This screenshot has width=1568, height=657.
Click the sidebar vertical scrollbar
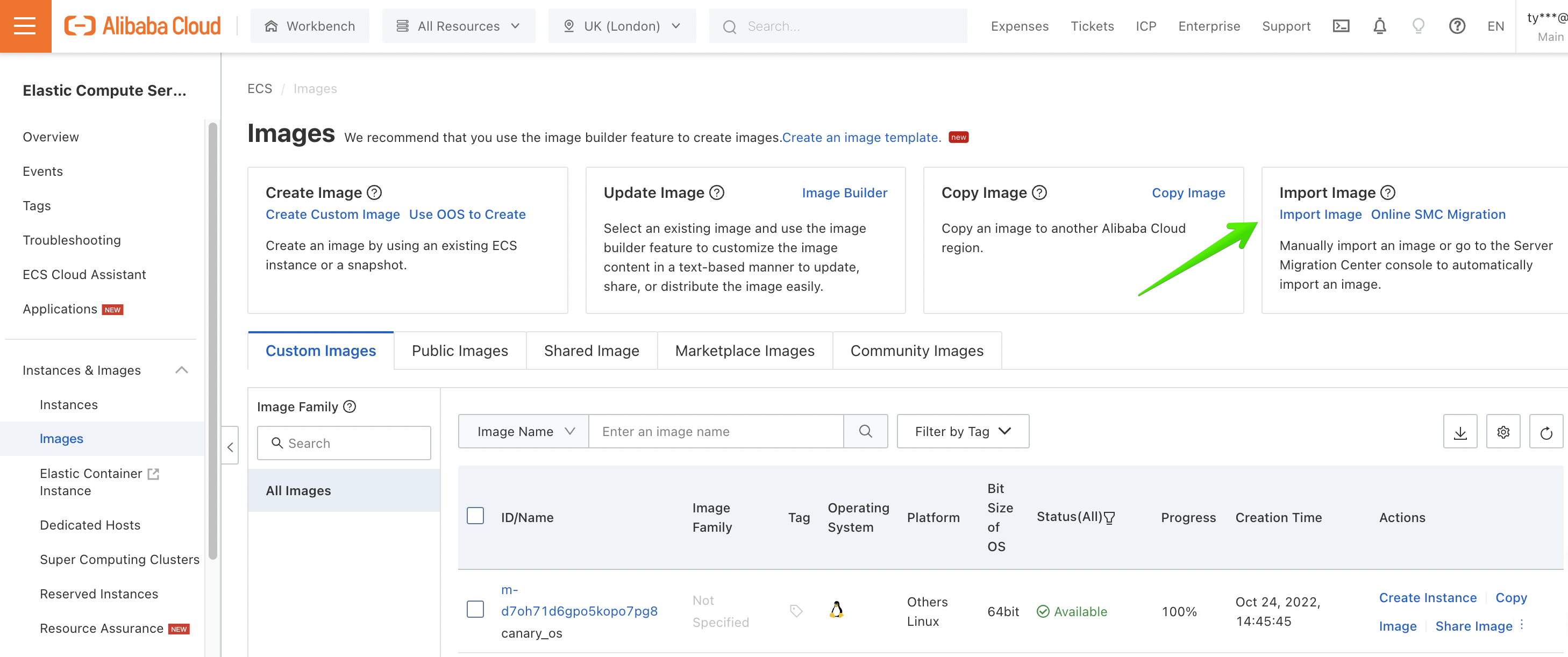click(212, 341)
